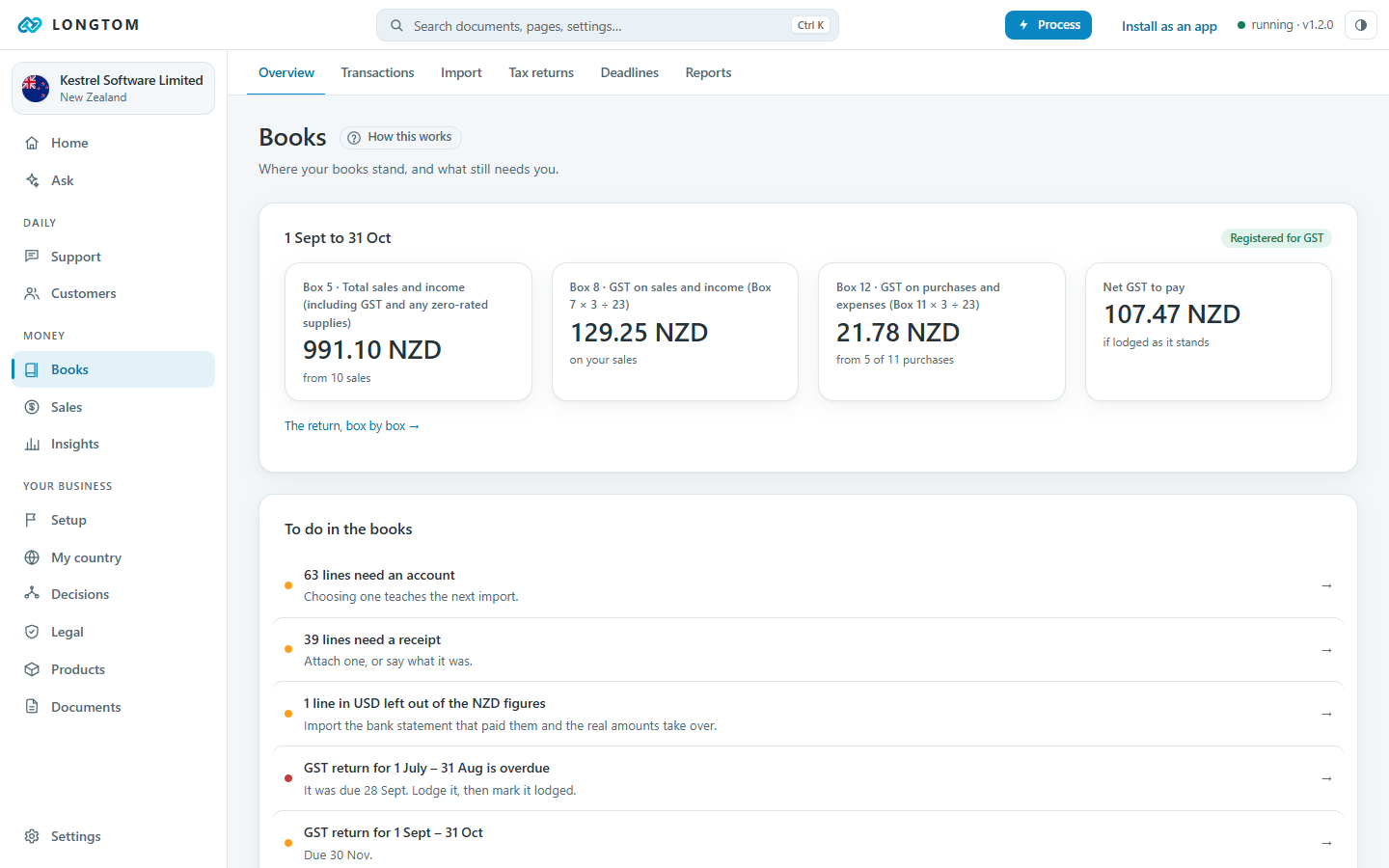1389x868 pixels.
Task: Open the 63 lines need an account arrow
Action: pos(1326,585)
